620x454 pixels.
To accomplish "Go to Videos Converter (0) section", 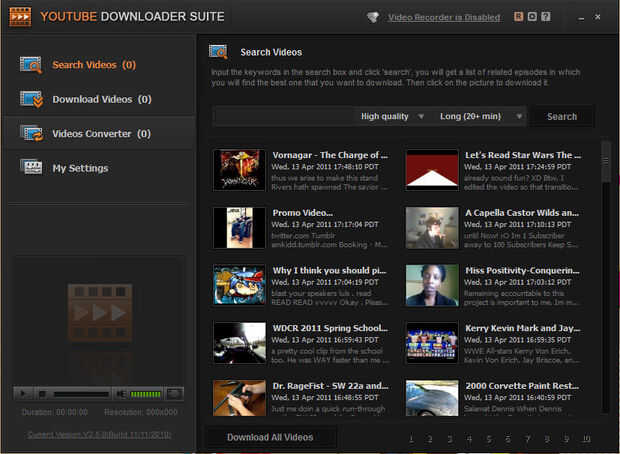I will click(x=102, y=134).
